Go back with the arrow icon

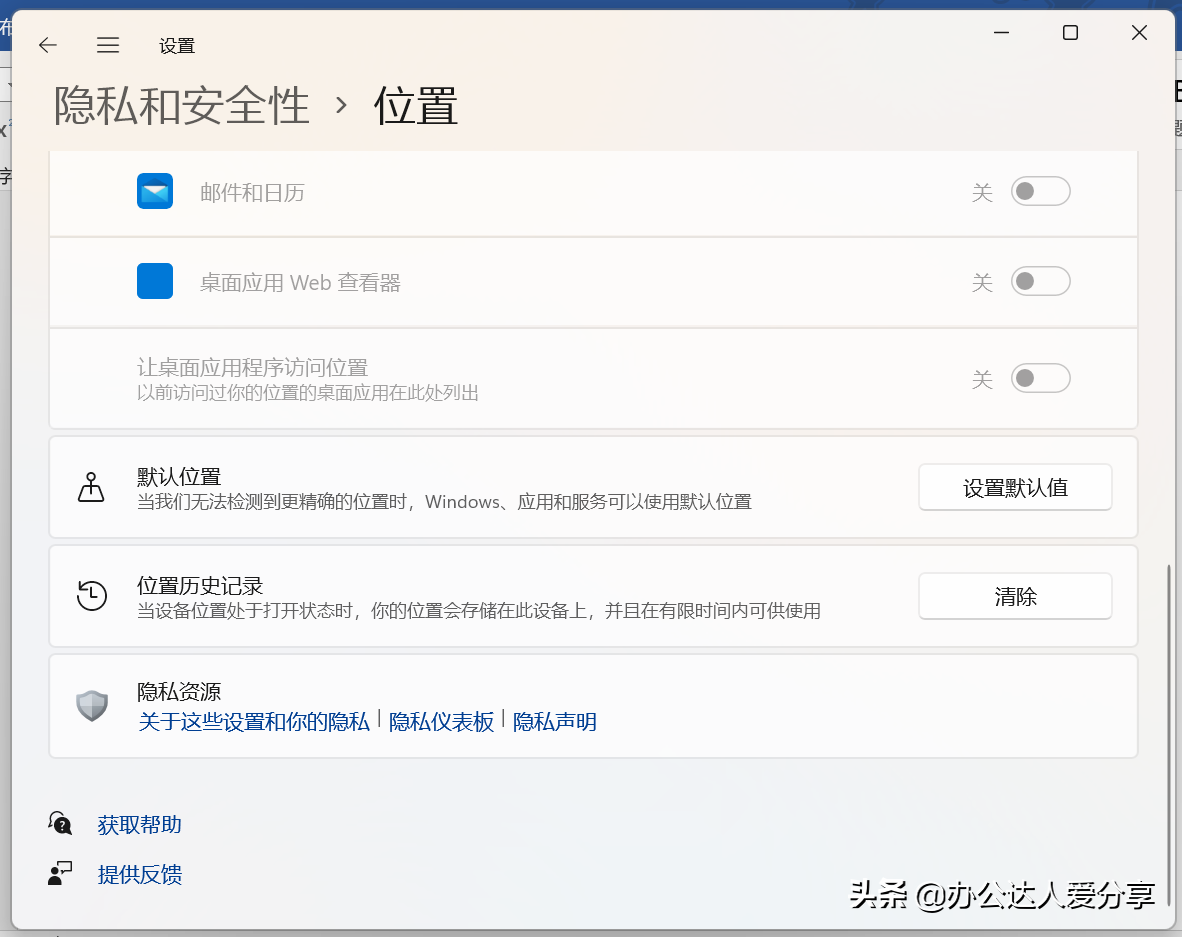tap(47, 45)
